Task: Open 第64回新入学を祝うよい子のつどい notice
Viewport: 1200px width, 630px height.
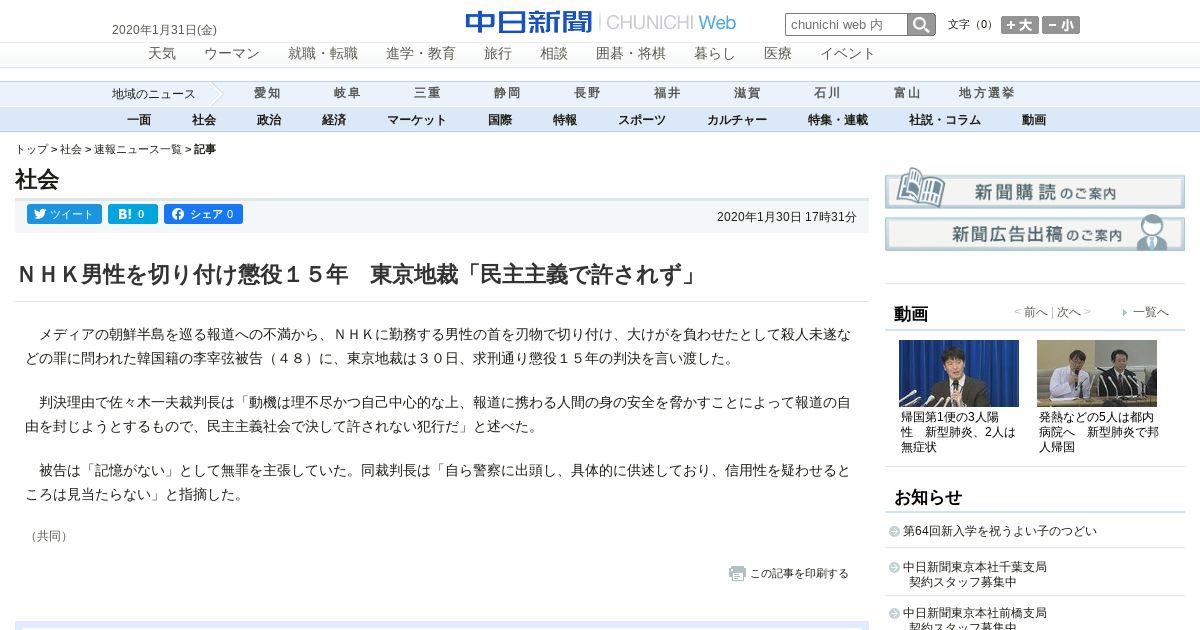Action: click(x=1000, y=531)
